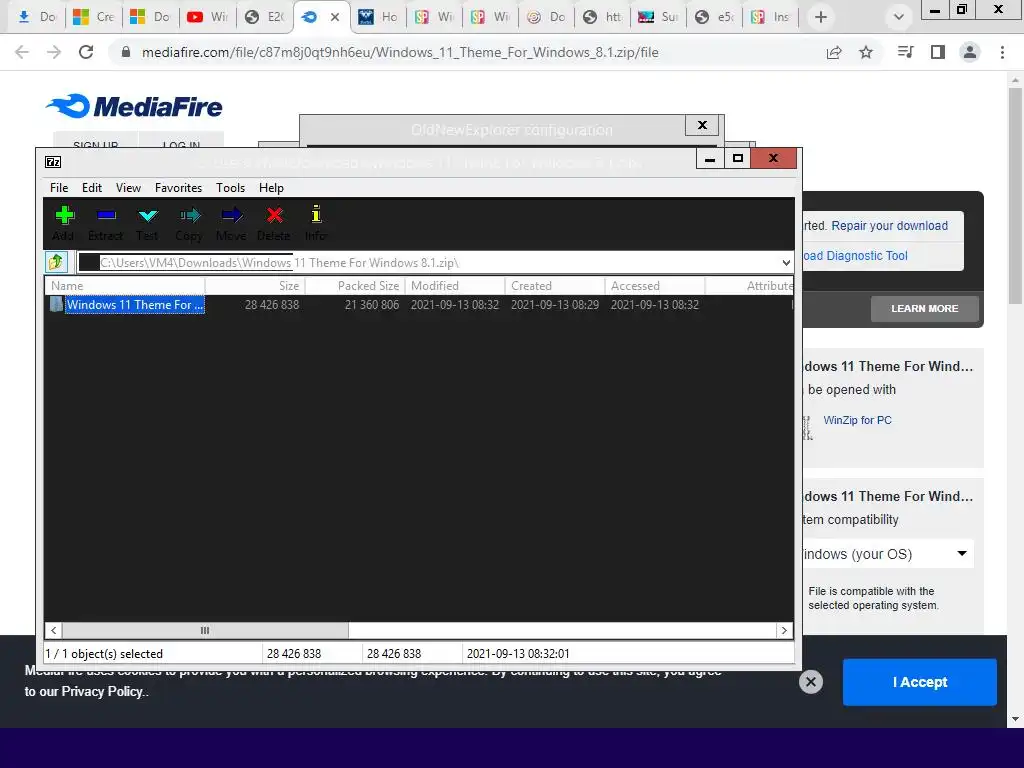Open the WinZip for PC link
Screen dimensions: 1024x768
tap(857, 420)
